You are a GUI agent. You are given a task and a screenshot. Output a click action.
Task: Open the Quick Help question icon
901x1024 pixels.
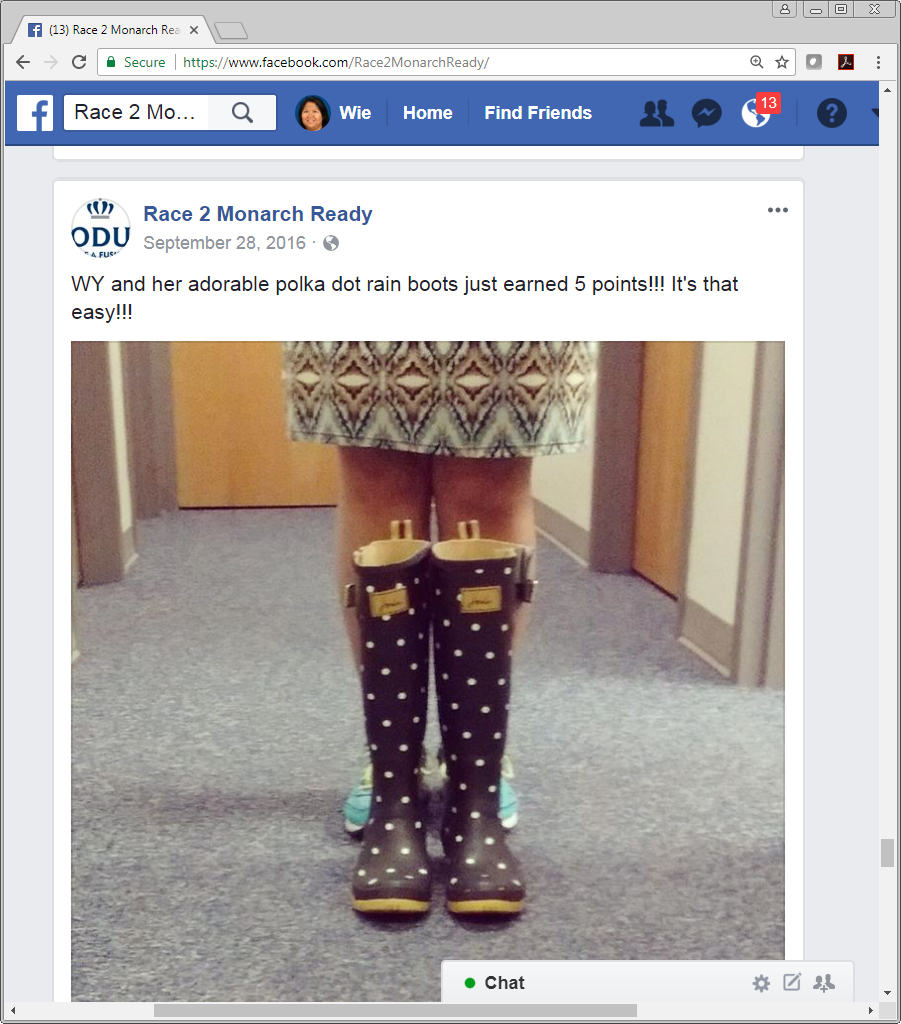(832, 113)
